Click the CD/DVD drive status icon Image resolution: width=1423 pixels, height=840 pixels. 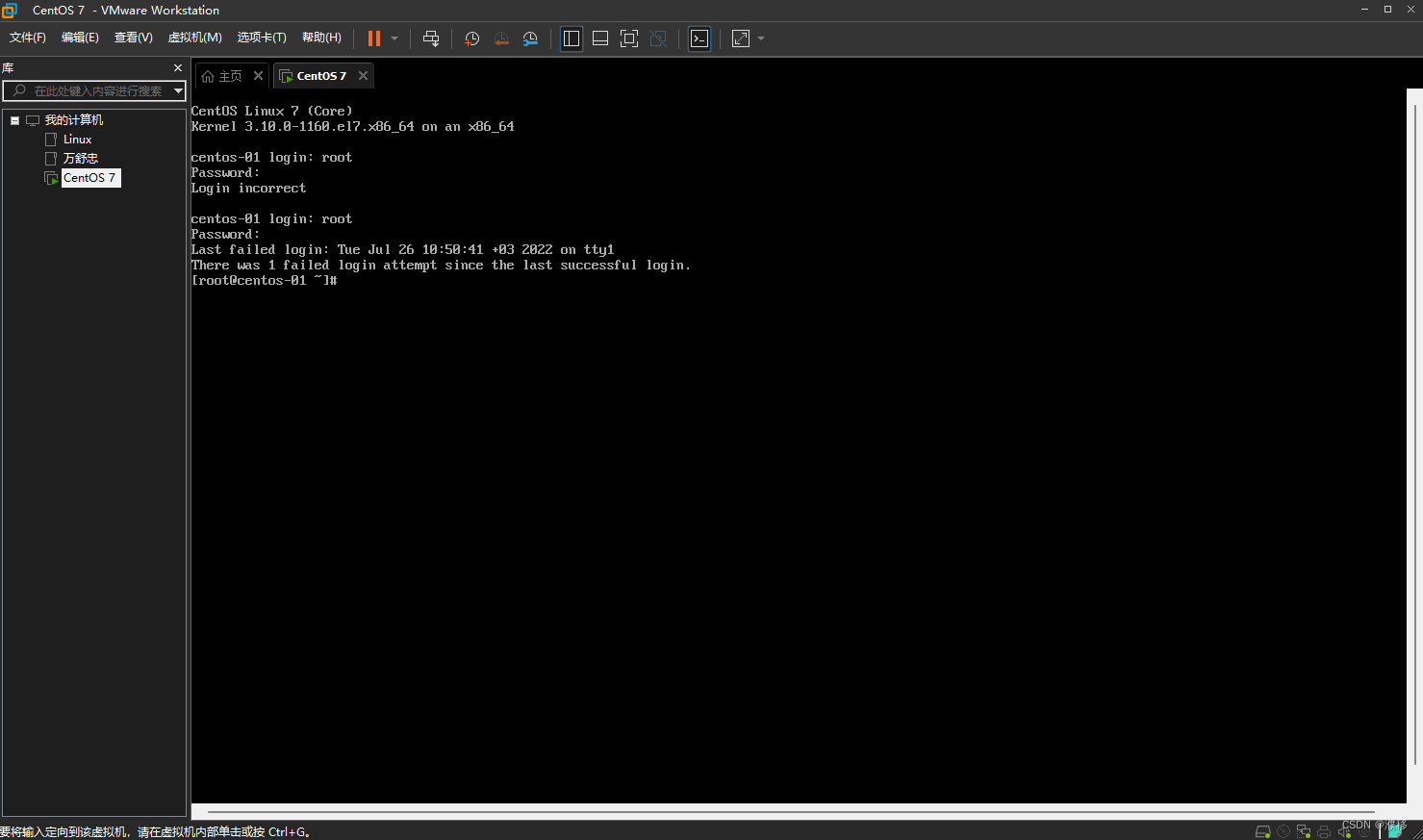pos(1283,832)
